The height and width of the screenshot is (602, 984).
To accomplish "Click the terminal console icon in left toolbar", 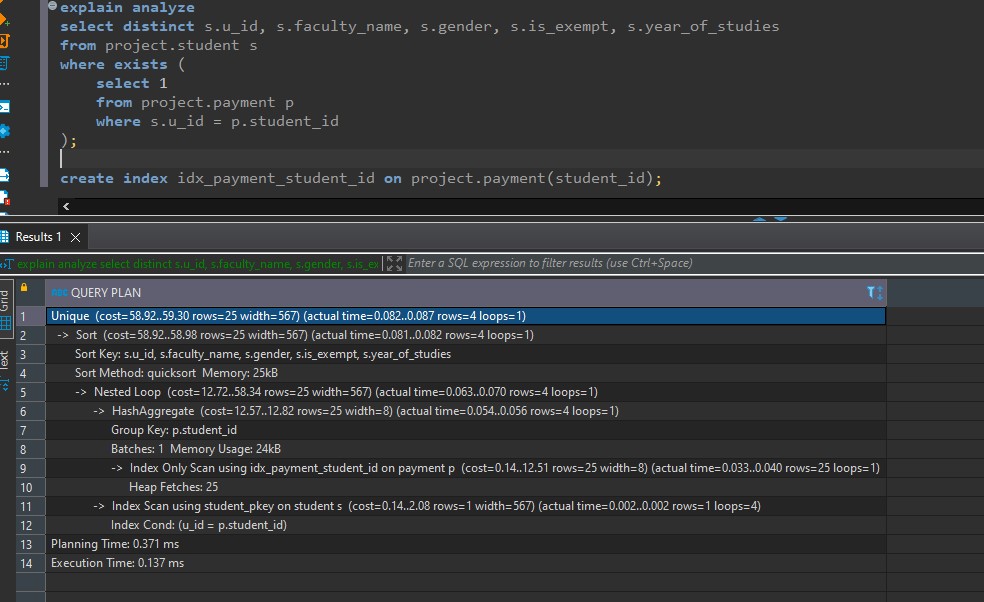I will [x=5, y=107].
